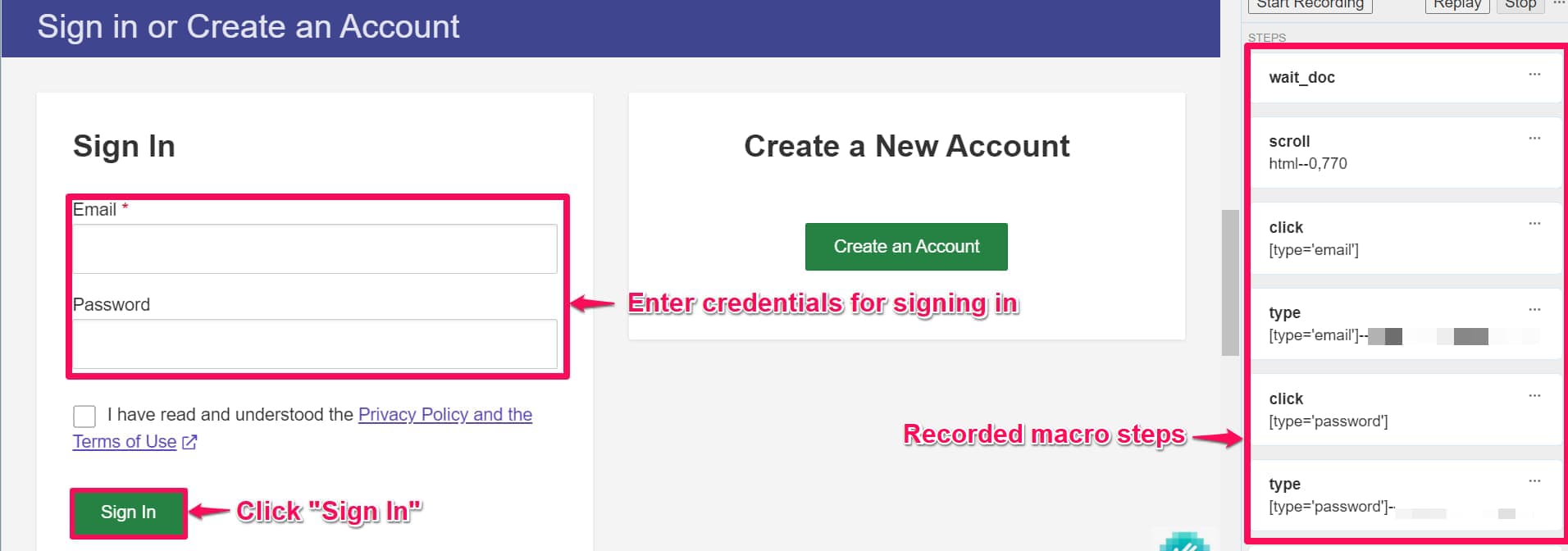Screen dimensions: 1568x551
Task: Click external link icon after Terms of Use
Action: coord(189,442)
